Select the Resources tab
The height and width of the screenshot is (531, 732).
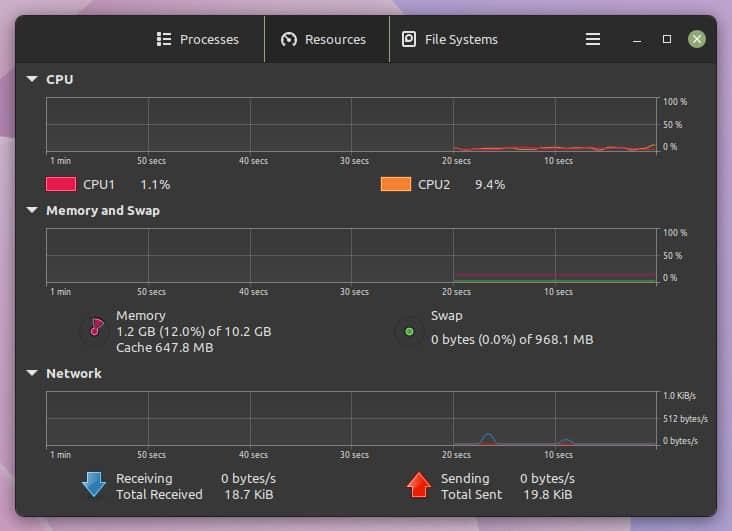[x=325, y=39]
